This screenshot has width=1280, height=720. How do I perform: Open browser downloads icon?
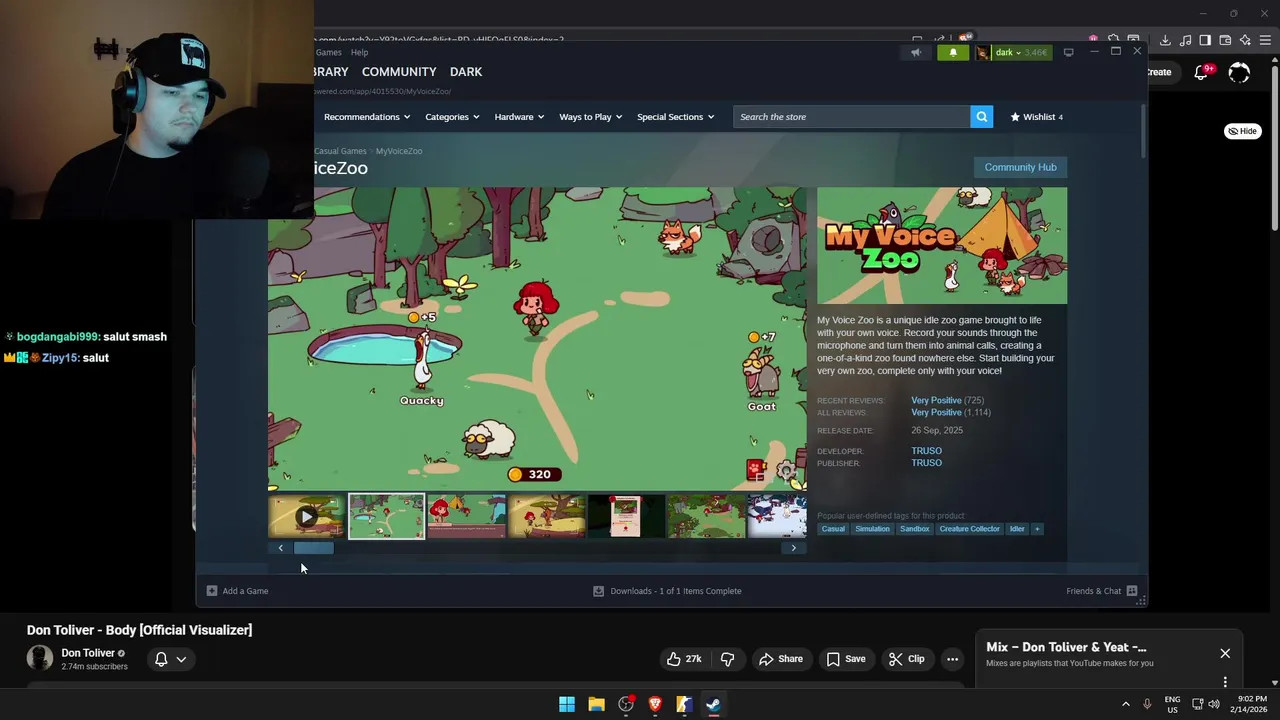click(x=1165, y=41)
